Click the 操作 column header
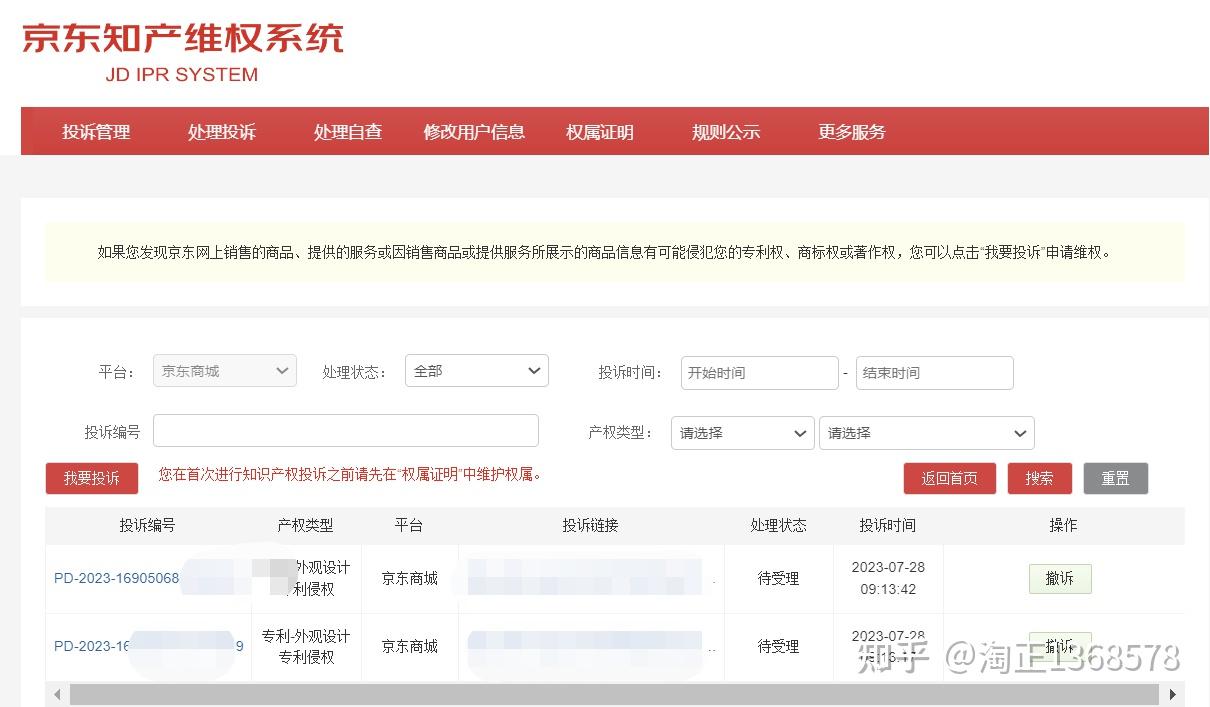This screenshot has height=707, width=1210. tap(1063, 525)
